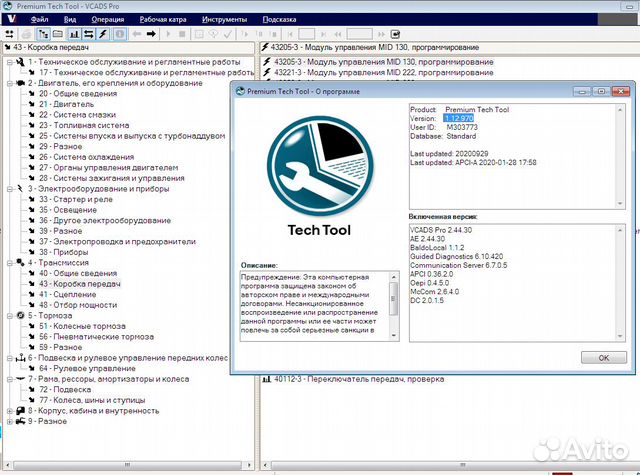Maximize the О программе dialog
Image resolution: width=640 pixels, height=475 pixels.
[x=601, y=91]
